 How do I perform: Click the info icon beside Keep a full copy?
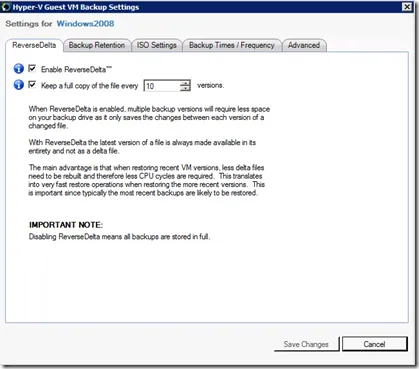point(19,85)
